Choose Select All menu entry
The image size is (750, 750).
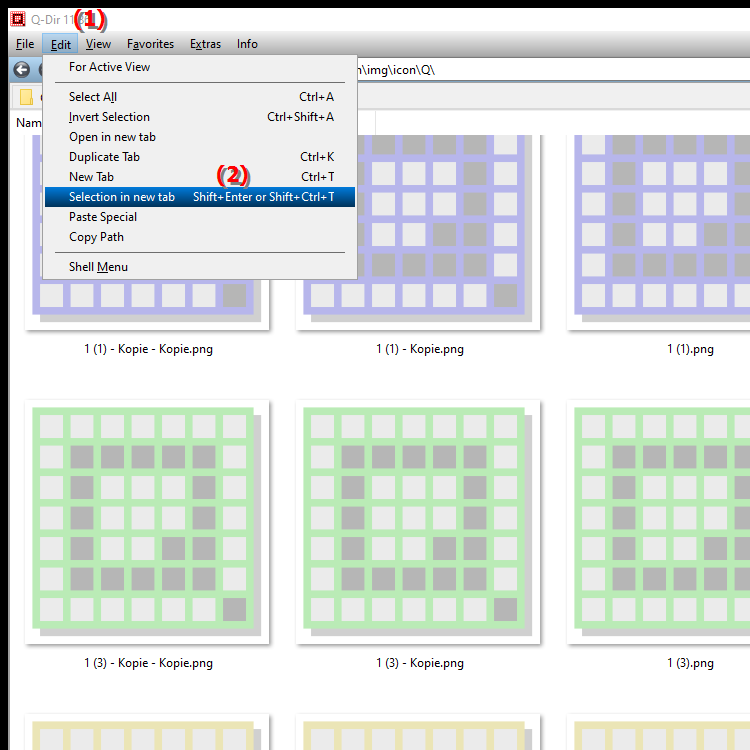point(200,97)
